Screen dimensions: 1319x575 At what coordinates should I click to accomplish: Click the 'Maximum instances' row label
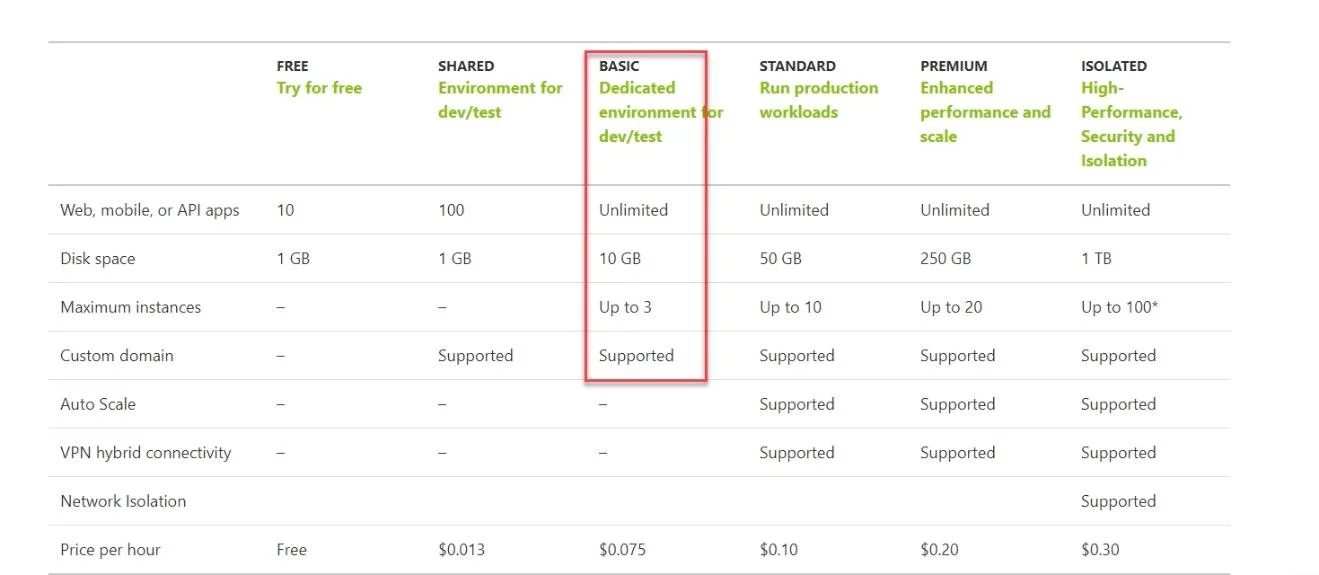tap(130, 307)
